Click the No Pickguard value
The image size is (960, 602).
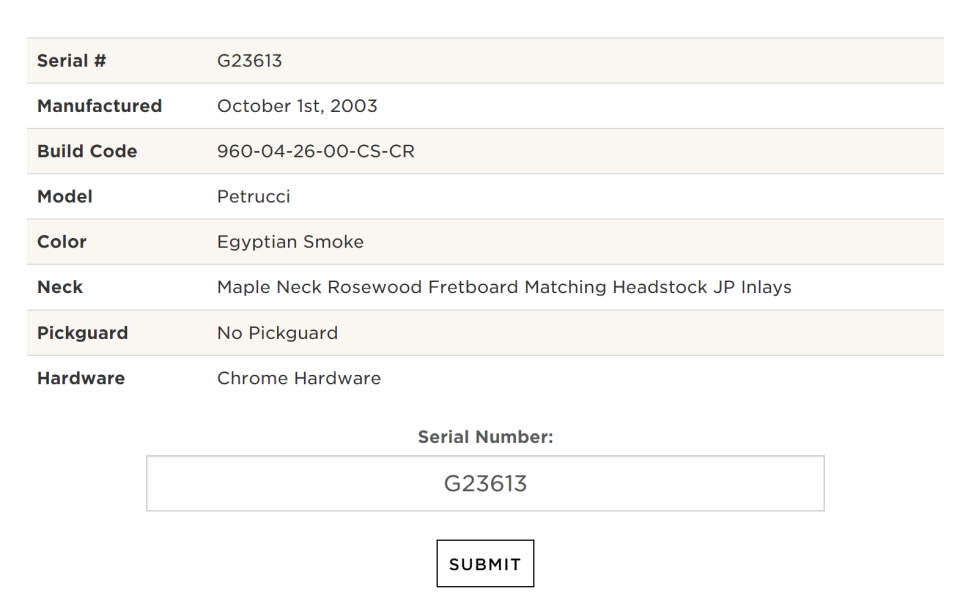[x=277, y=333]
